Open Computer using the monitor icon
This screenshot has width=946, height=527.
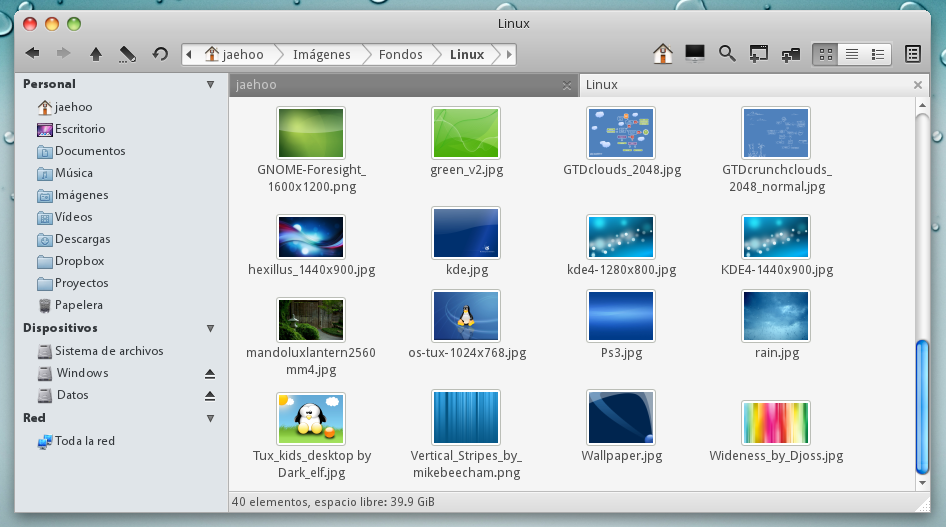[x=694, y=54]
